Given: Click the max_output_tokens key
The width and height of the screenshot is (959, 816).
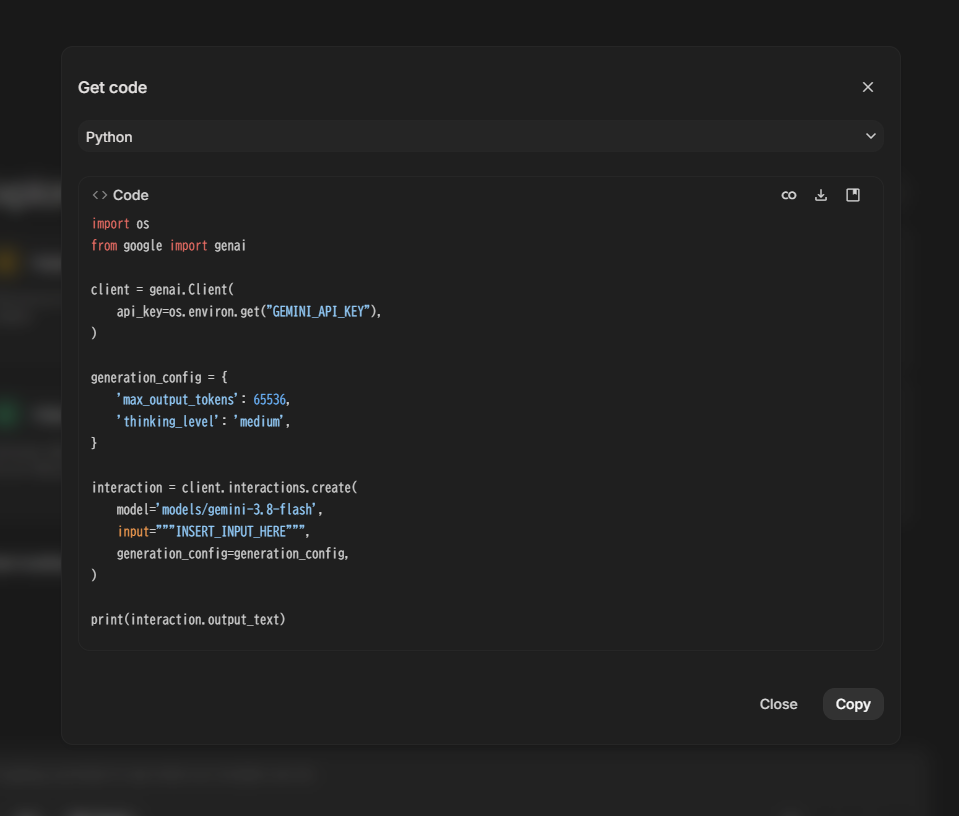Looking at the screenshot, I should 177,400.
